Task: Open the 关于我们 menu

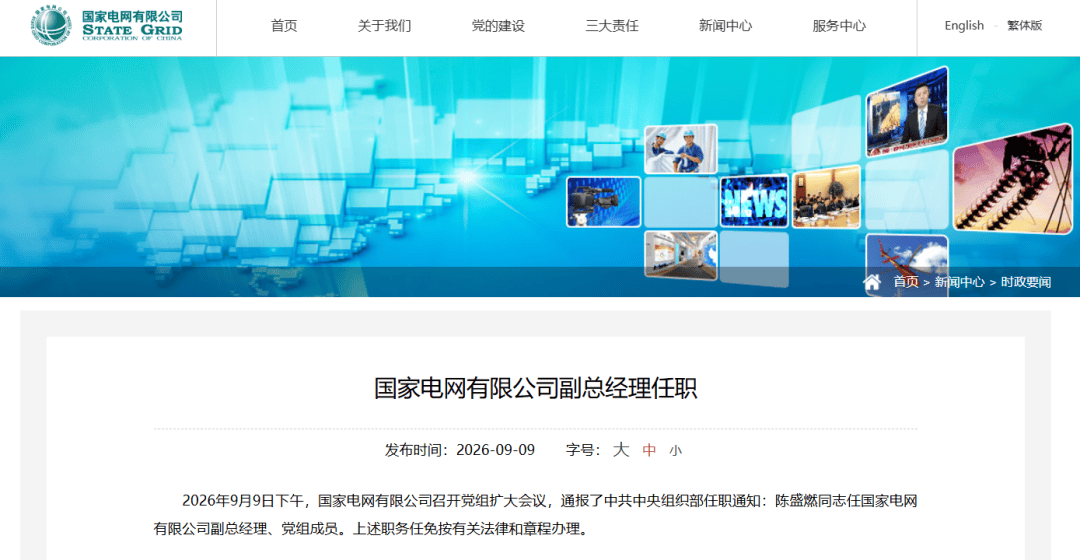Action: [384, 26]
